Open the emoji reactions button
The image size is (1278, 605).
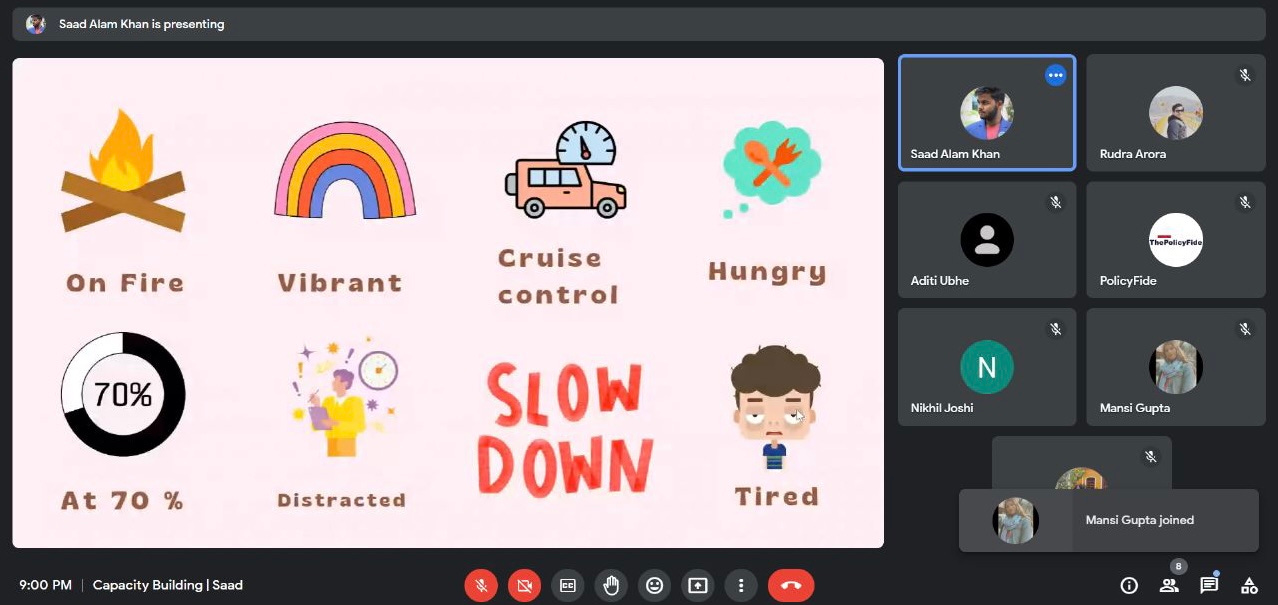click(x=654, y=585)
